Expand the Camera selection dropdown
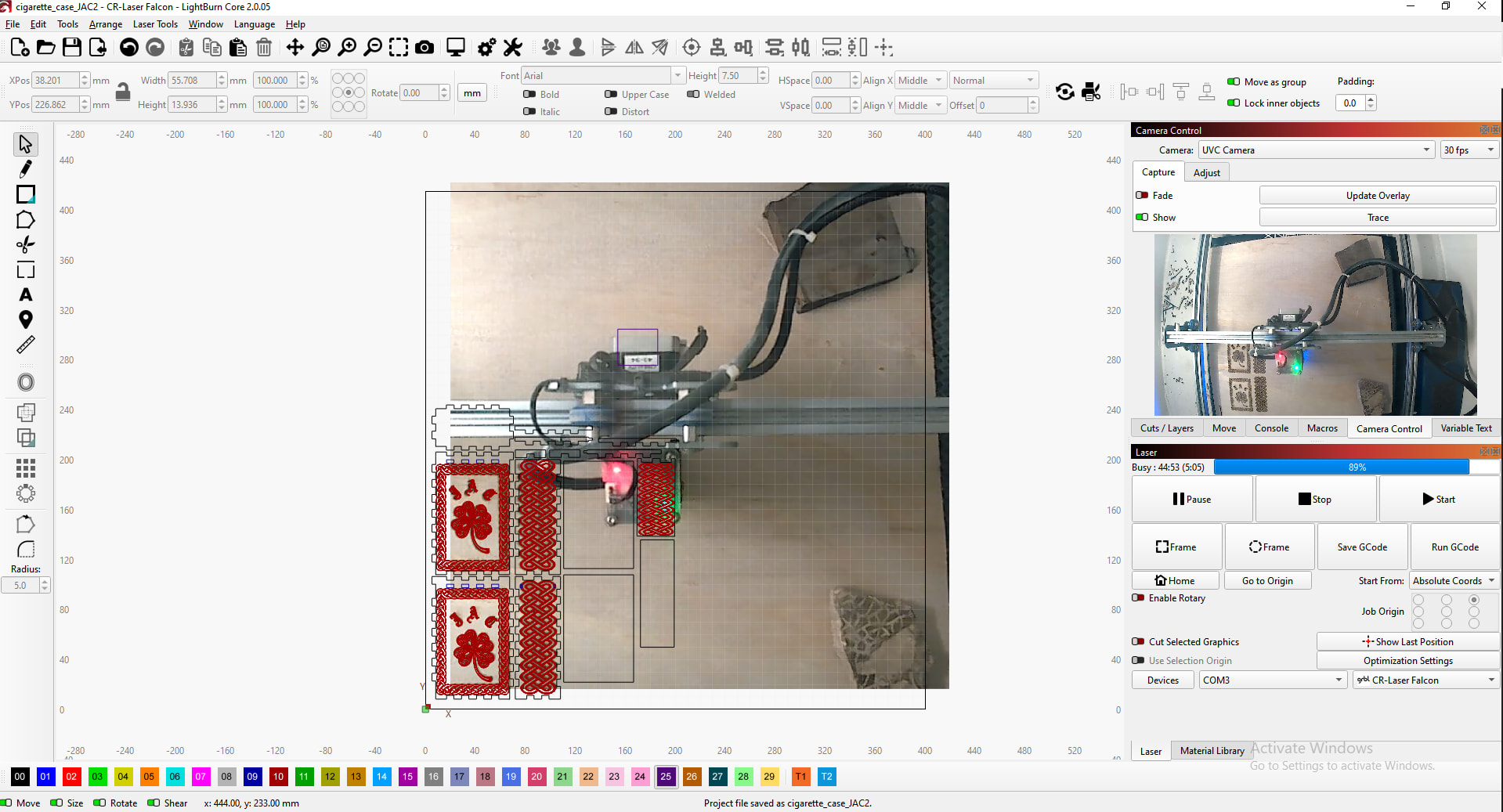Image resolution: width=1503 pixels, height=812 pixels. pos(1316,150)
